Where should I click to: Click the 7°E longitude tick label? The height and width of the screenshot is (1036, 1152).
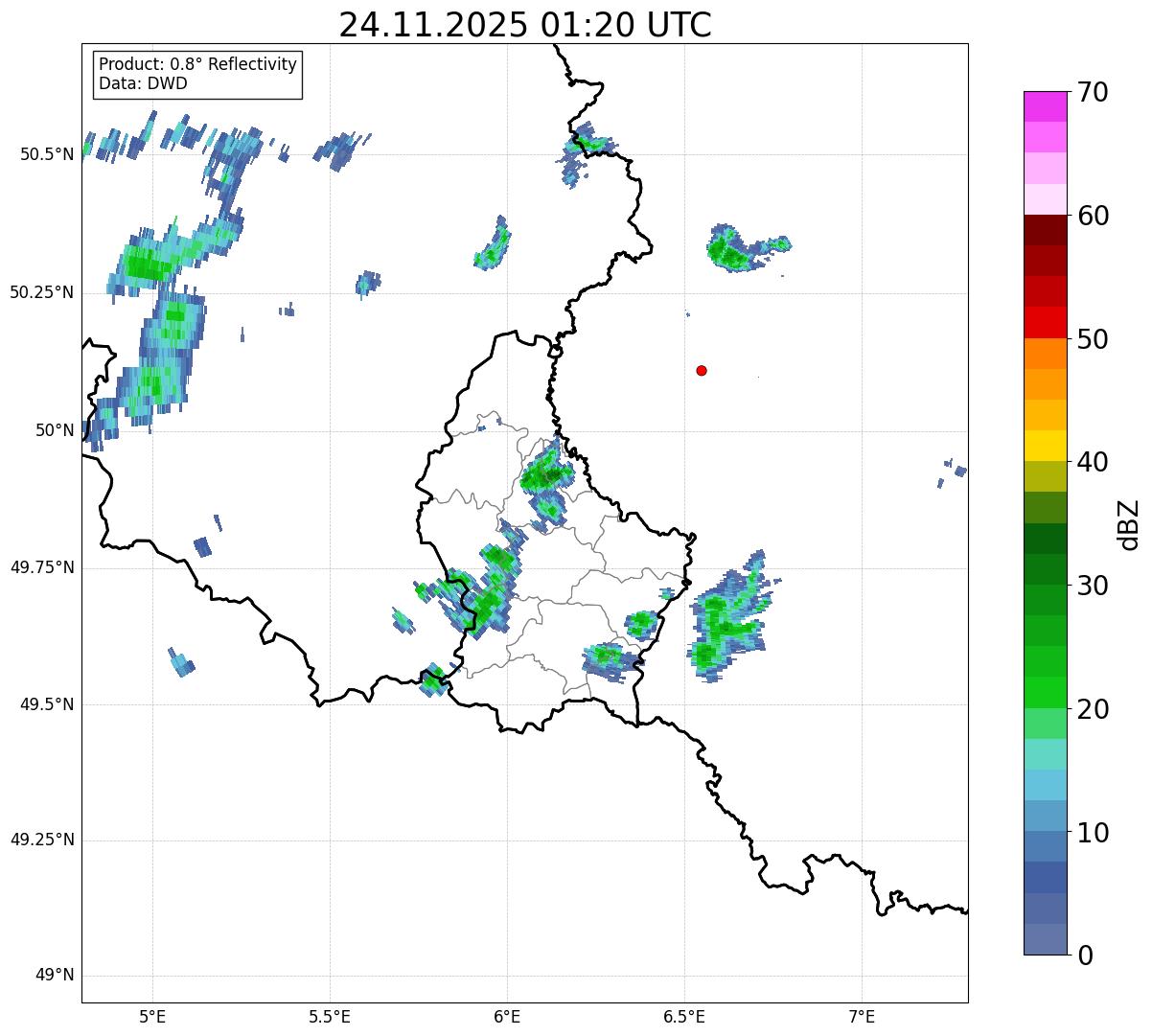(862, 1016)
